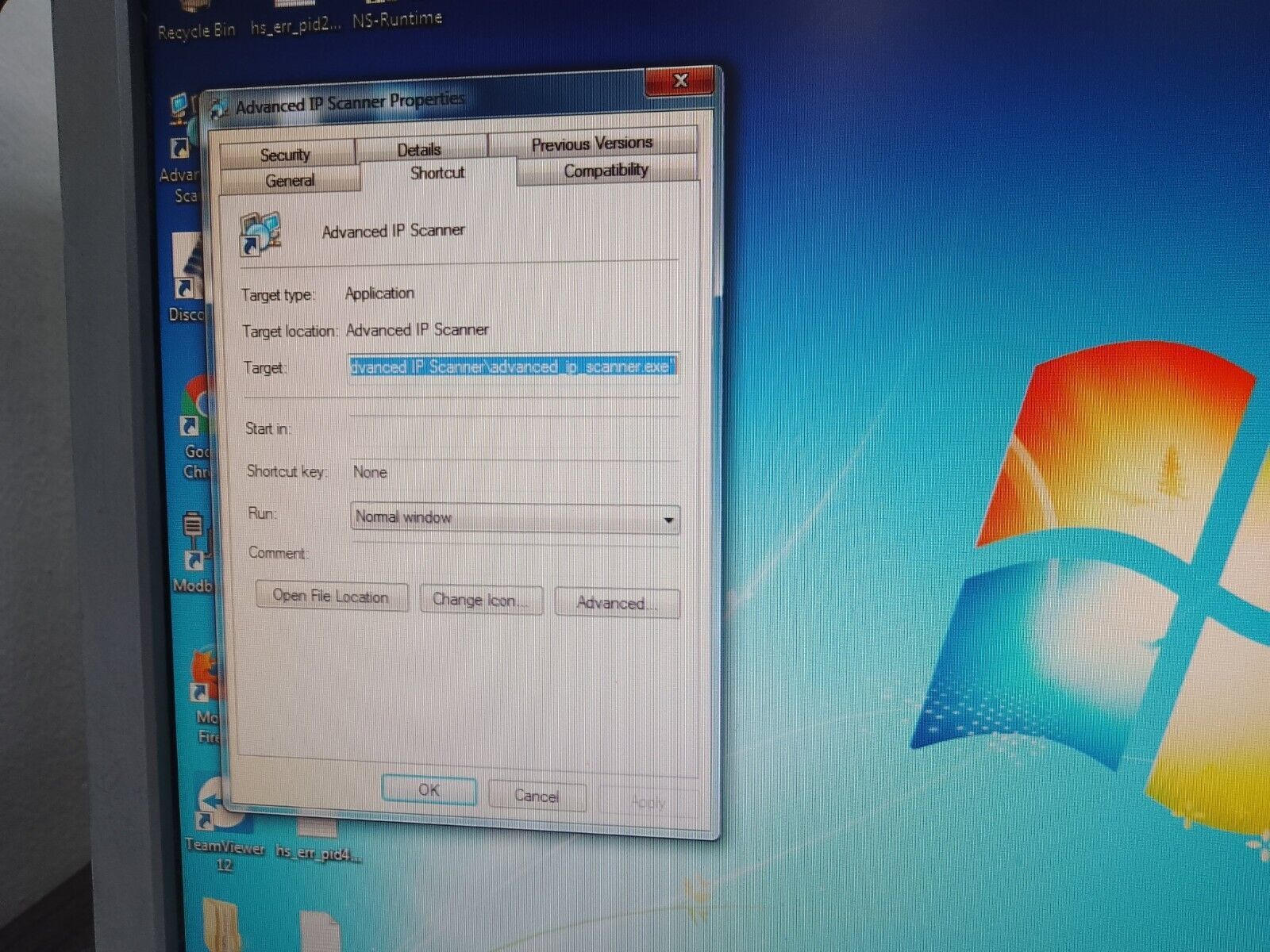
Task: Select the NS-Runtime desktop item
Action: pyautogui.click(x=397, y=19)
